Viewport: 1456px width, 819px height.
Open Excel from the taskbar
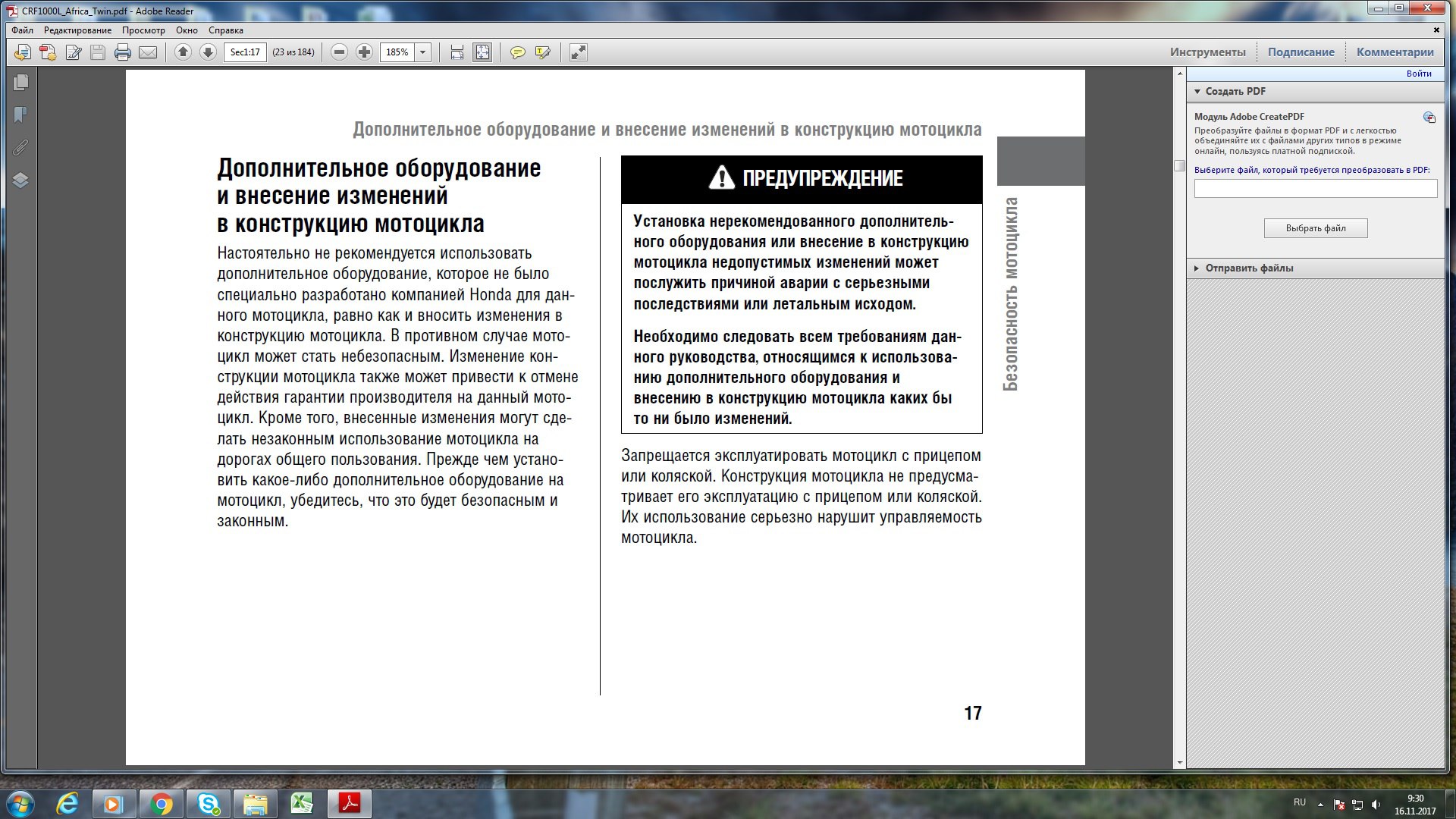coord(302,804)
